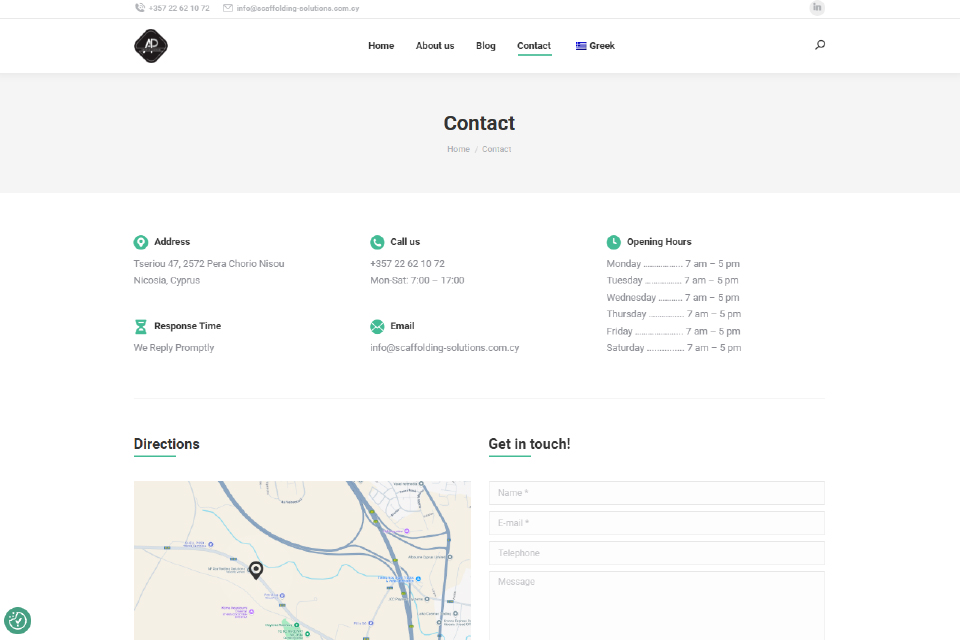Click into the Telephone field
This screenshot has height=640, width=960.
[x=656, y=553]
